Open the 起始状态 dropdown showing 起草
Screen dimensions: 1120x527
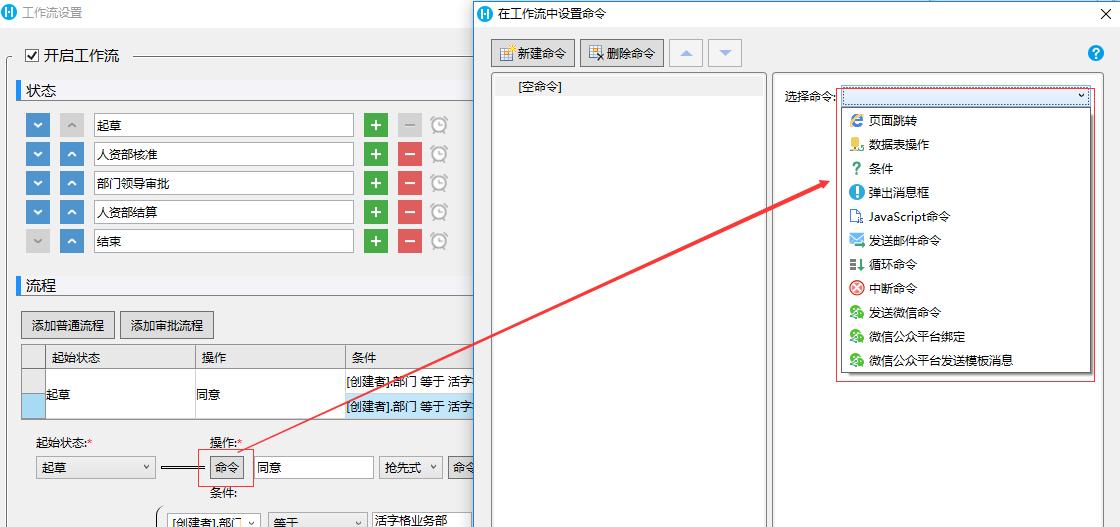(95, 468)
